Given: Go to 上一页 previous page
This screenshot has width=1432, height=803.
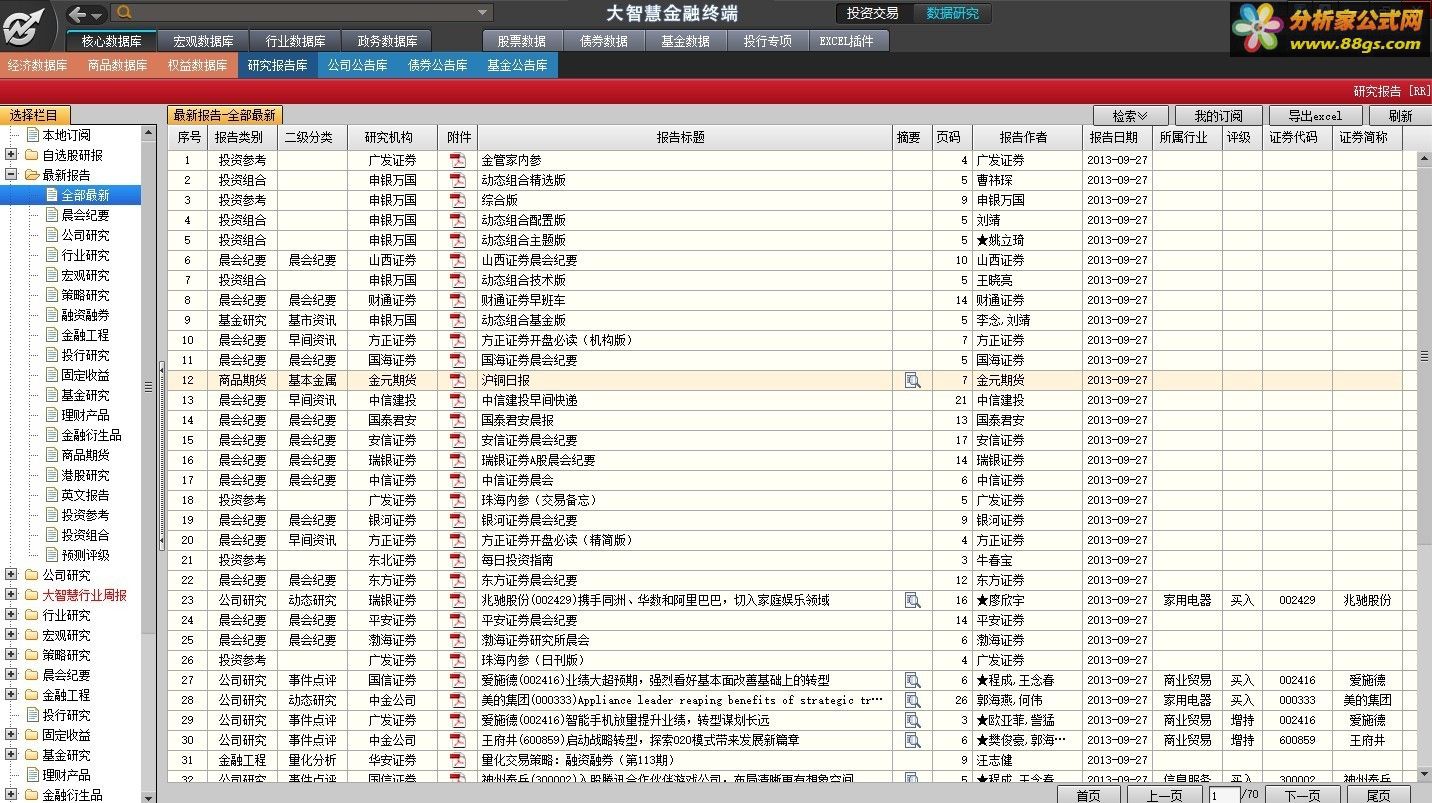Looking at the screenshot, I should coord(1164,795).
